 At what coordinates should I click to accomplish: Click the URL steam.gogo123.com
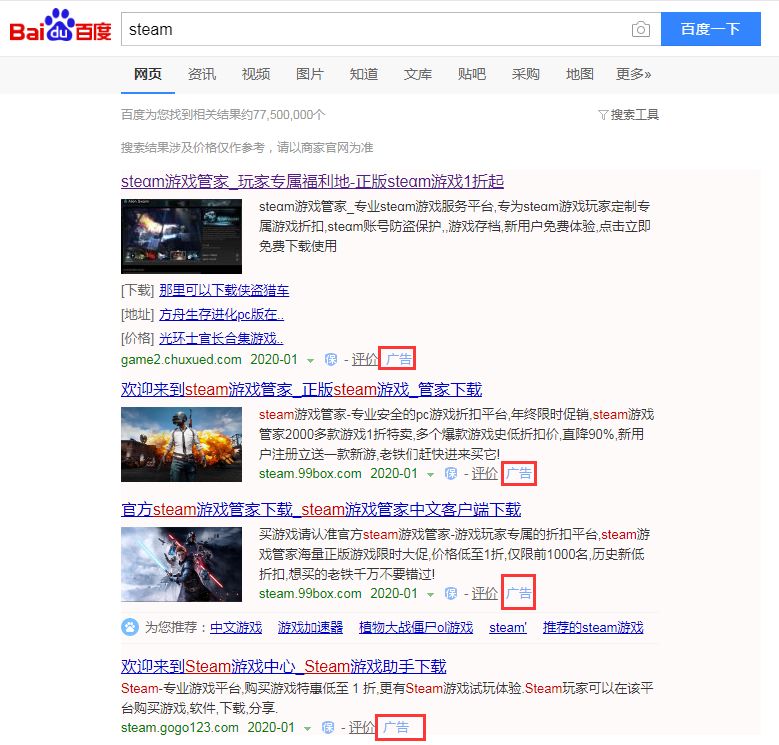180,728
